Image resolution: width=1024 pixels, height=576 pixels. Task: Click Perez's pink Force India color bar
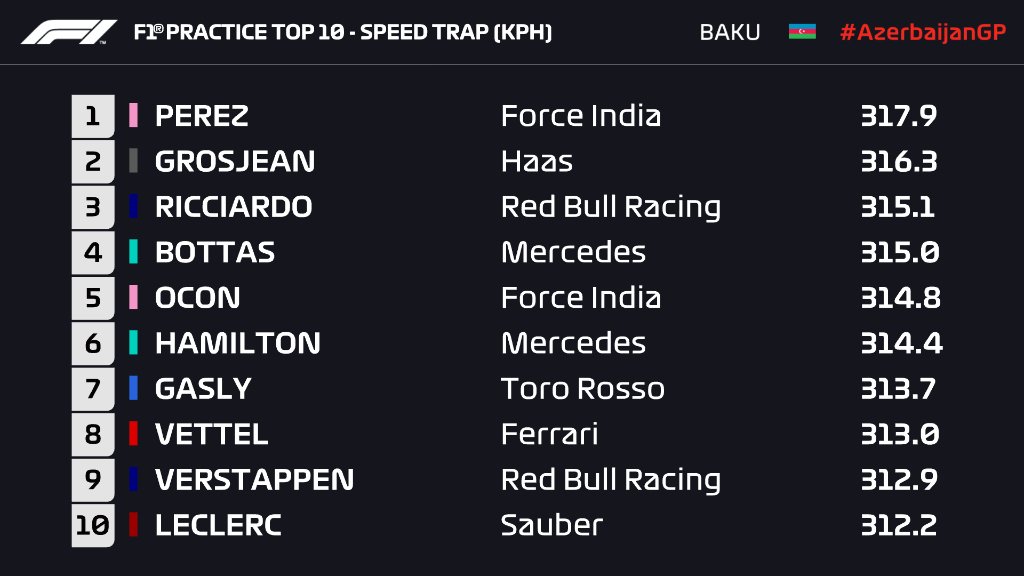point(133,116)
